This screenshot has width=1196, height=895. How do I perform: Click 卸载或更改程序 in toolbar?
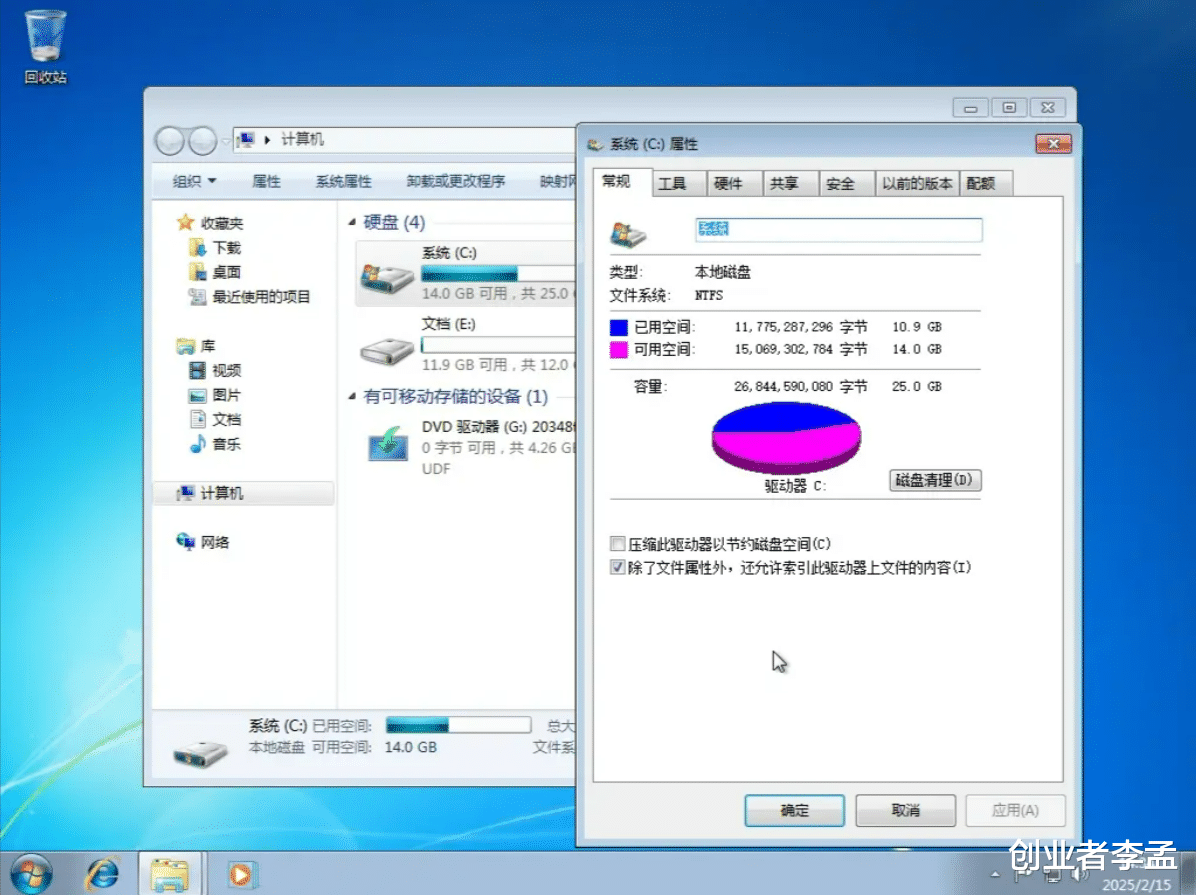pyautogui.click(x=455, y=181)
